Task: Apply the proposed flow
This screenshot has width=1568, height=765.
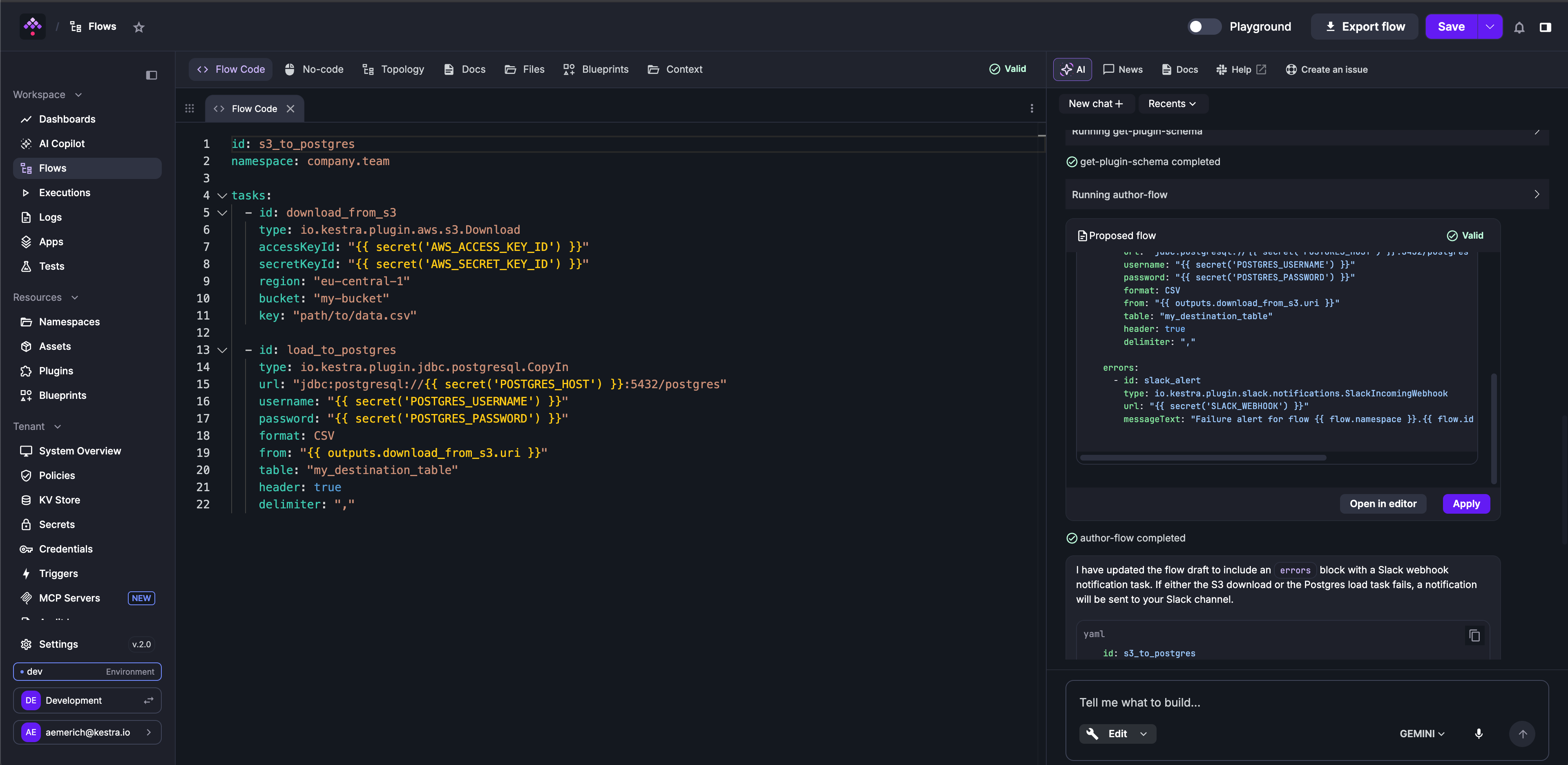Action: point(1466,504)
